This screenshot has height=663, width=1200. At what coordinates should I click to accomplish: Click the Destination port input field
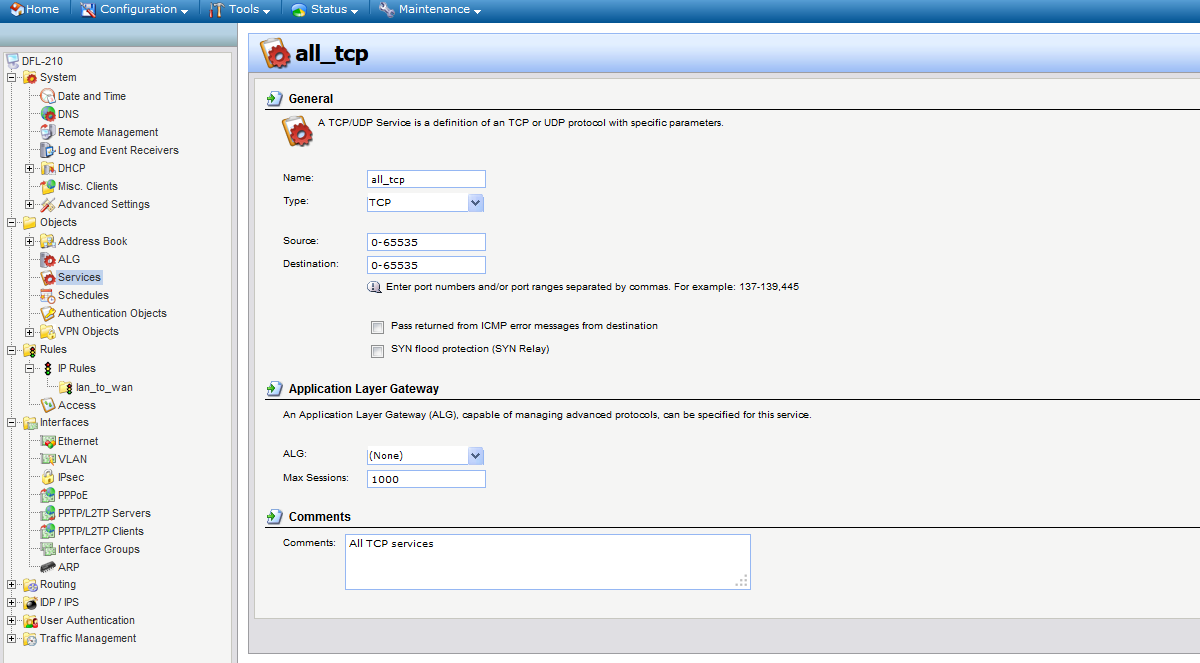tap(426, 265)
